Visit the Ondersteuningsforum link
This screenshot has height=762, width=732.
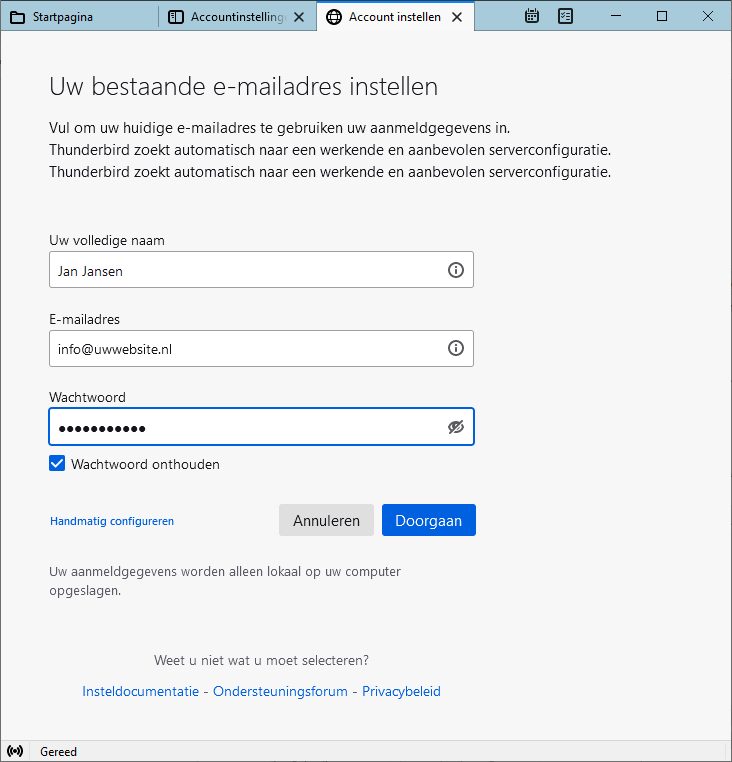(280, 691)
